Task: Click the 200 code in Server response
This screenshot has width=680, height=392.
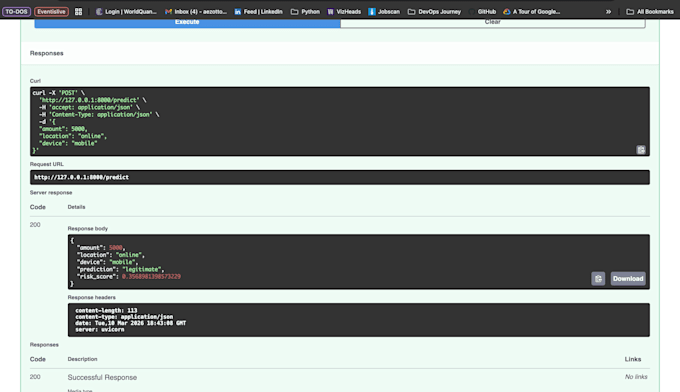Action: (35, 225)
